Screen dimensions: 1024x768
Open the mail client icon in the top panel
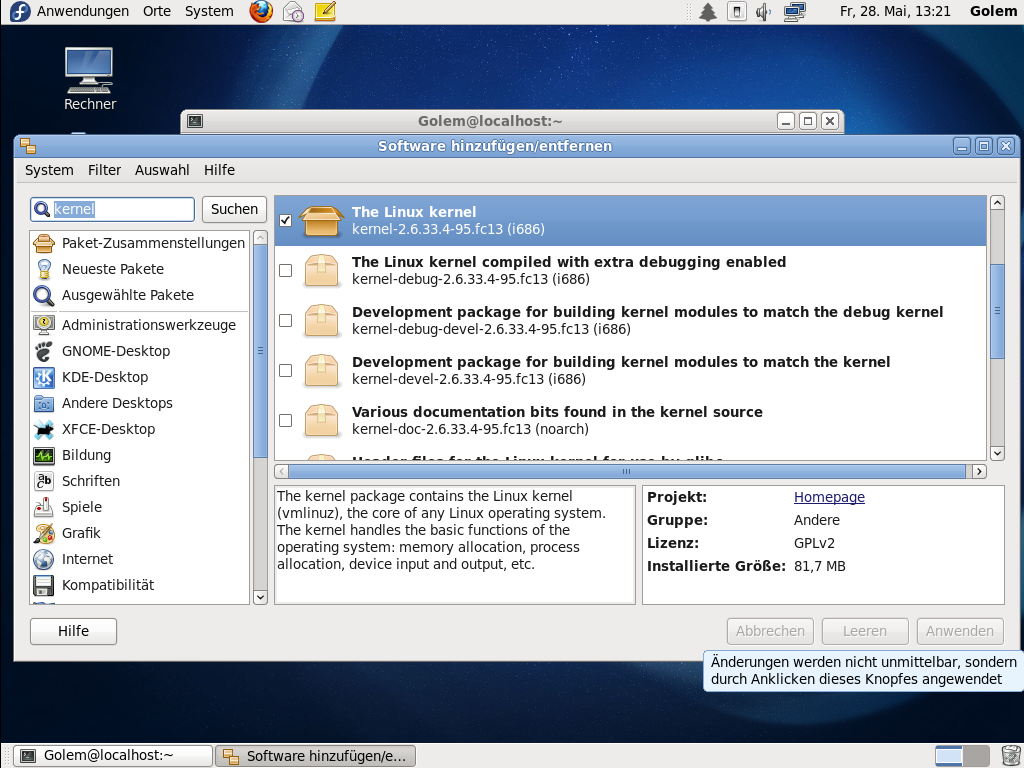coord(293,11)
